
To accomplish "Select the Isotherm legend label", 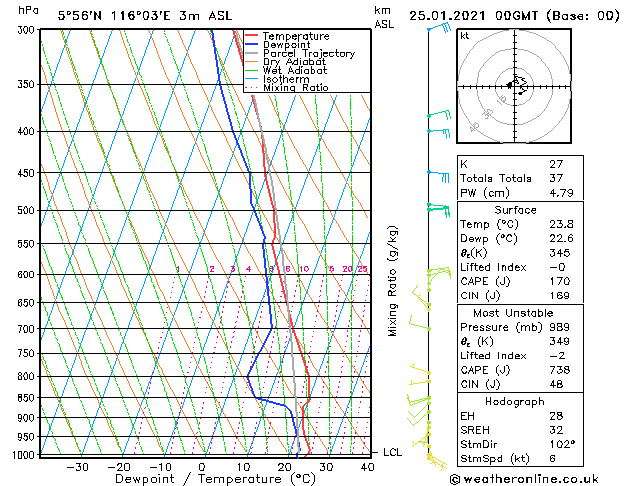I will (286, 79).
